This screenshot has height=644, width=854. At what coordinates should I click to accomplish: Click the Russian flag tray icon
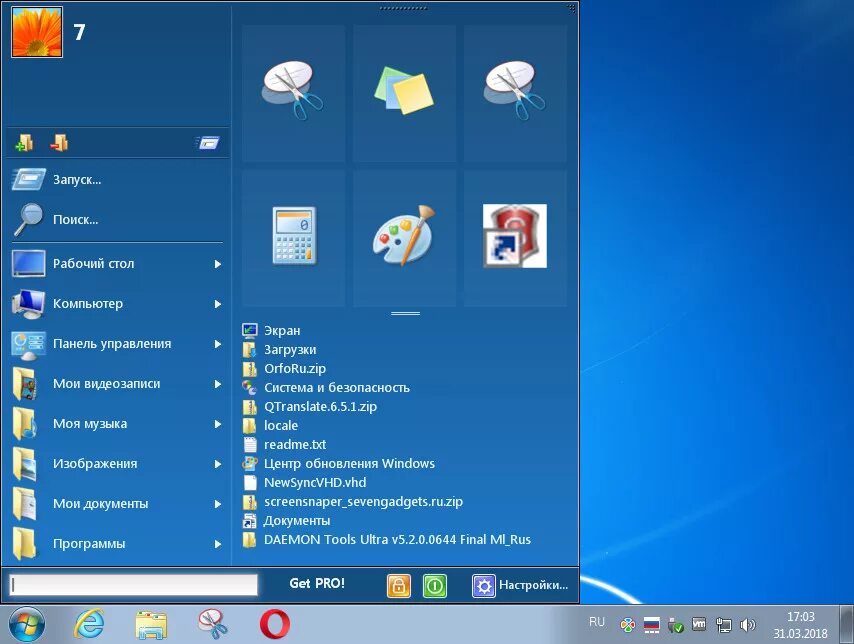(651, 625)
